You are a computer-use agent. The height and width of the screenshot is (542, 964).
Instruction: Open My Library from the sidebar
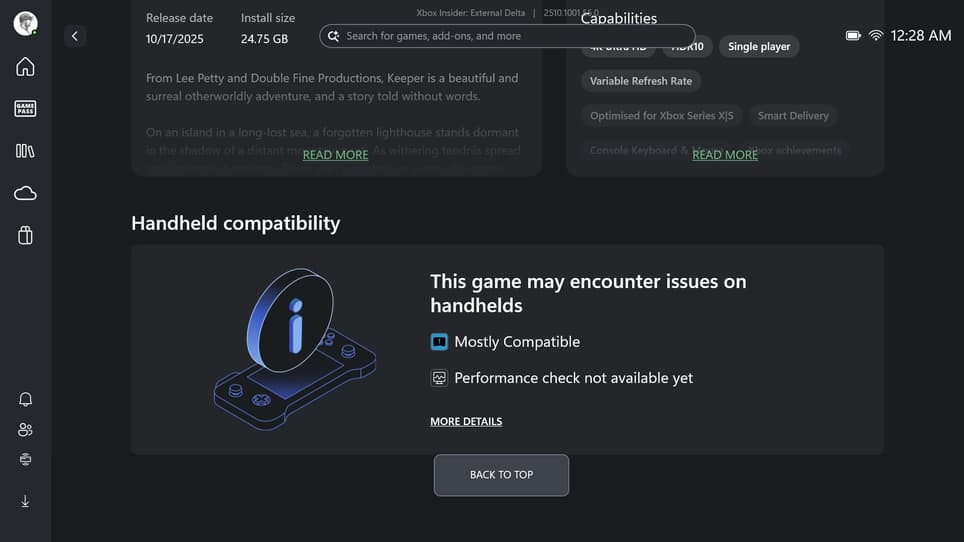(x=25, y=151)
